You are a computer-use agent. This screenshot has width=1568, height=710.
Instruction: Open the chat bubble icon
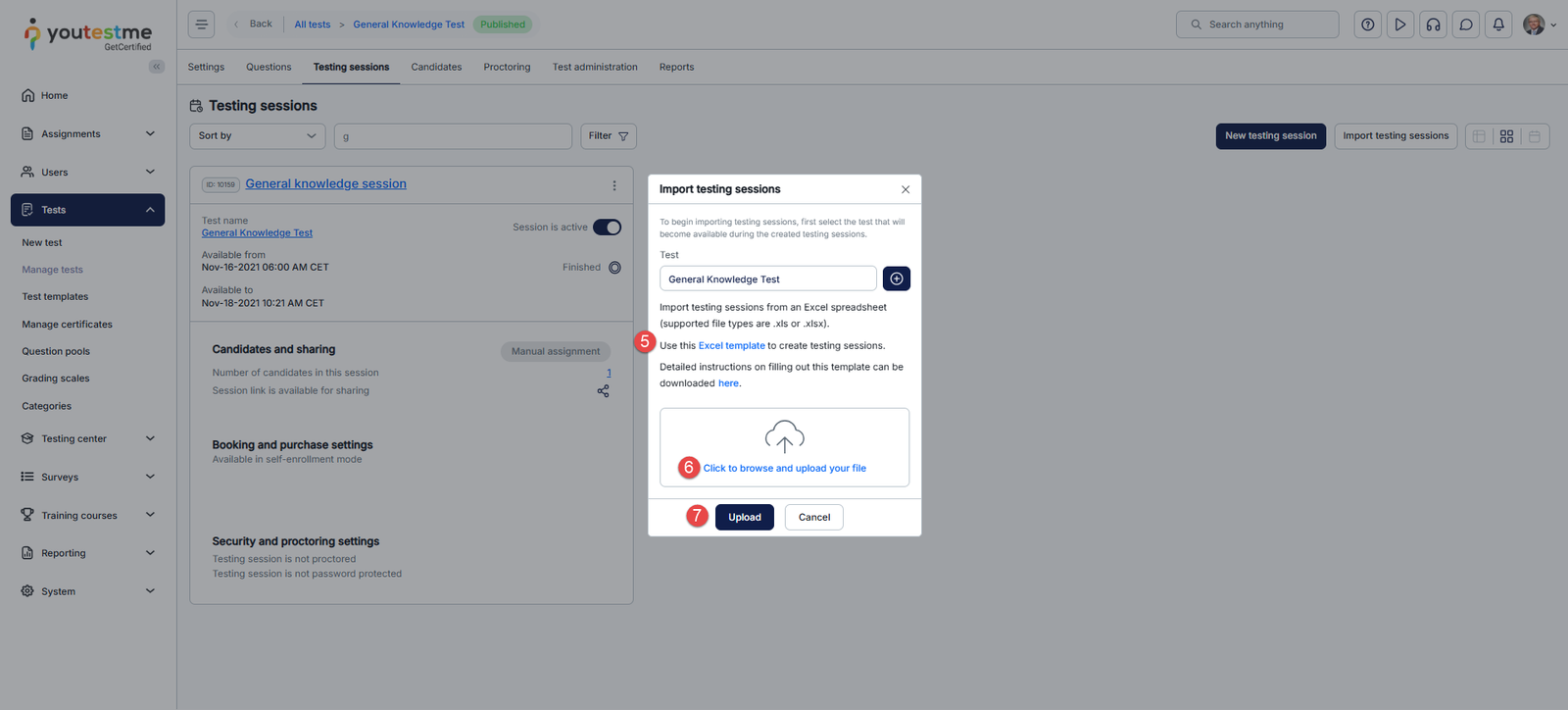1466,25
